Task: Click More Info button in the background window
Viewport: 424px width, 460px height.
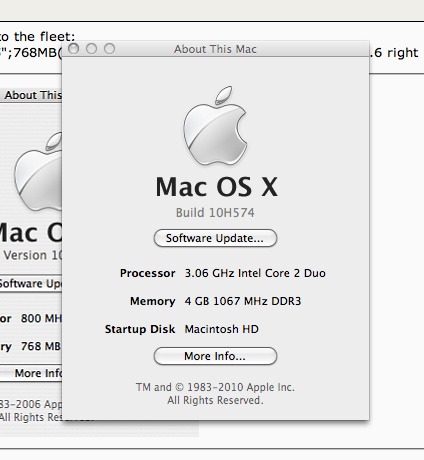Action: click(x=31, y=373)
